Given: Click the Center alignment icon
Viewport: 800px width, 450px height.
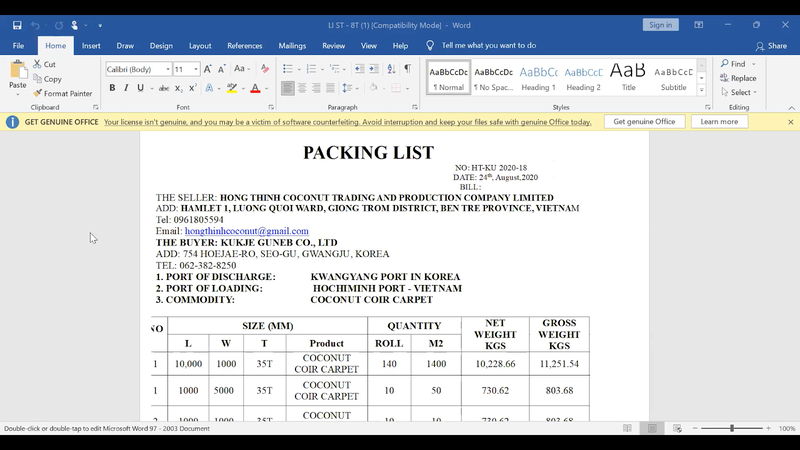Looking at the screenshot, I should point(302,88).
